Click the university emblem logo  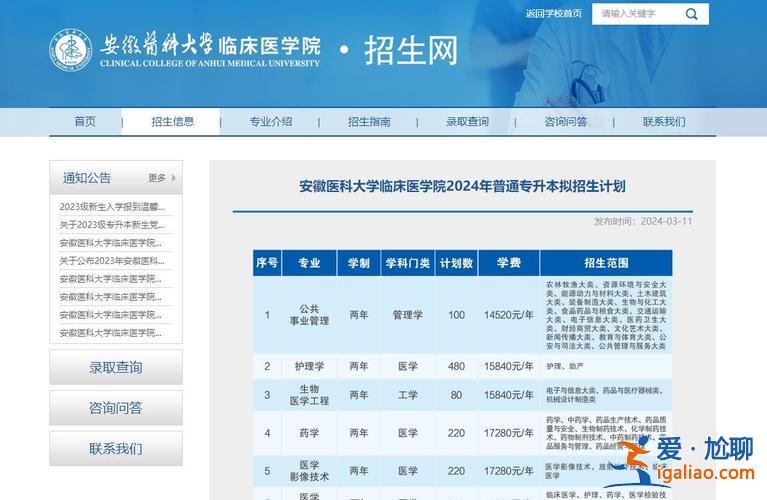[x=70, y=50]
